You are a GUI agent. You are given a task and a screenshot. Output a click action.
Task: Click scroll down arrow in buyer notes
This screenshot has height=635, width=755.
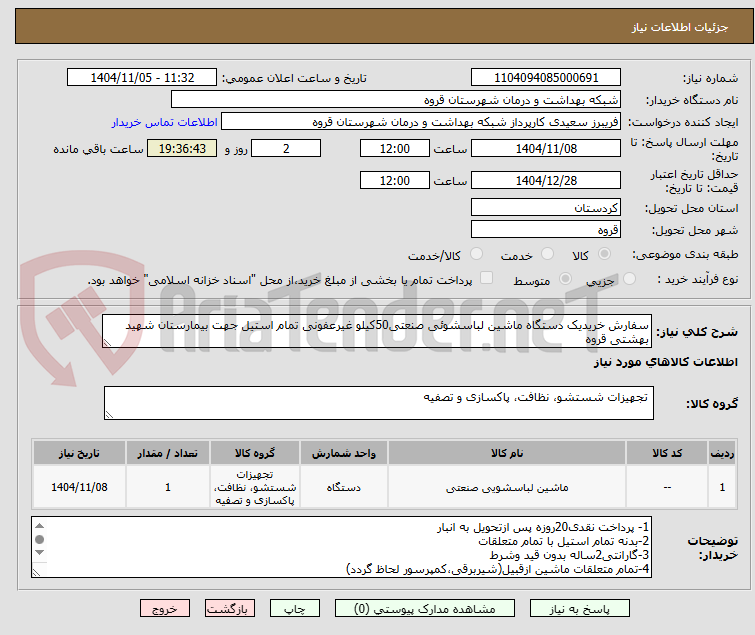coord(40,553)
